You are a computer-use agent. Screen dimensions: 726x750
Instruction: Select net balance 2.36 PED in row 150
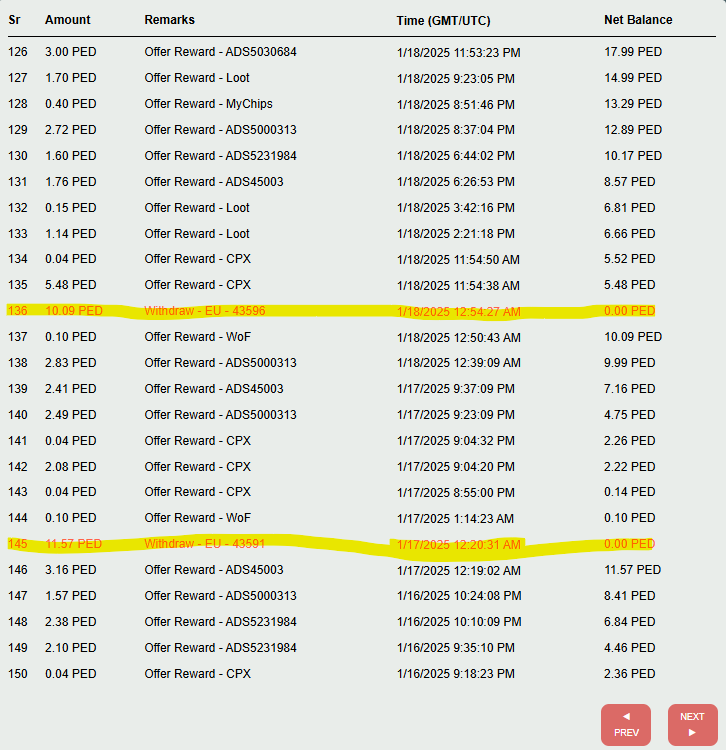click(629, 674)
